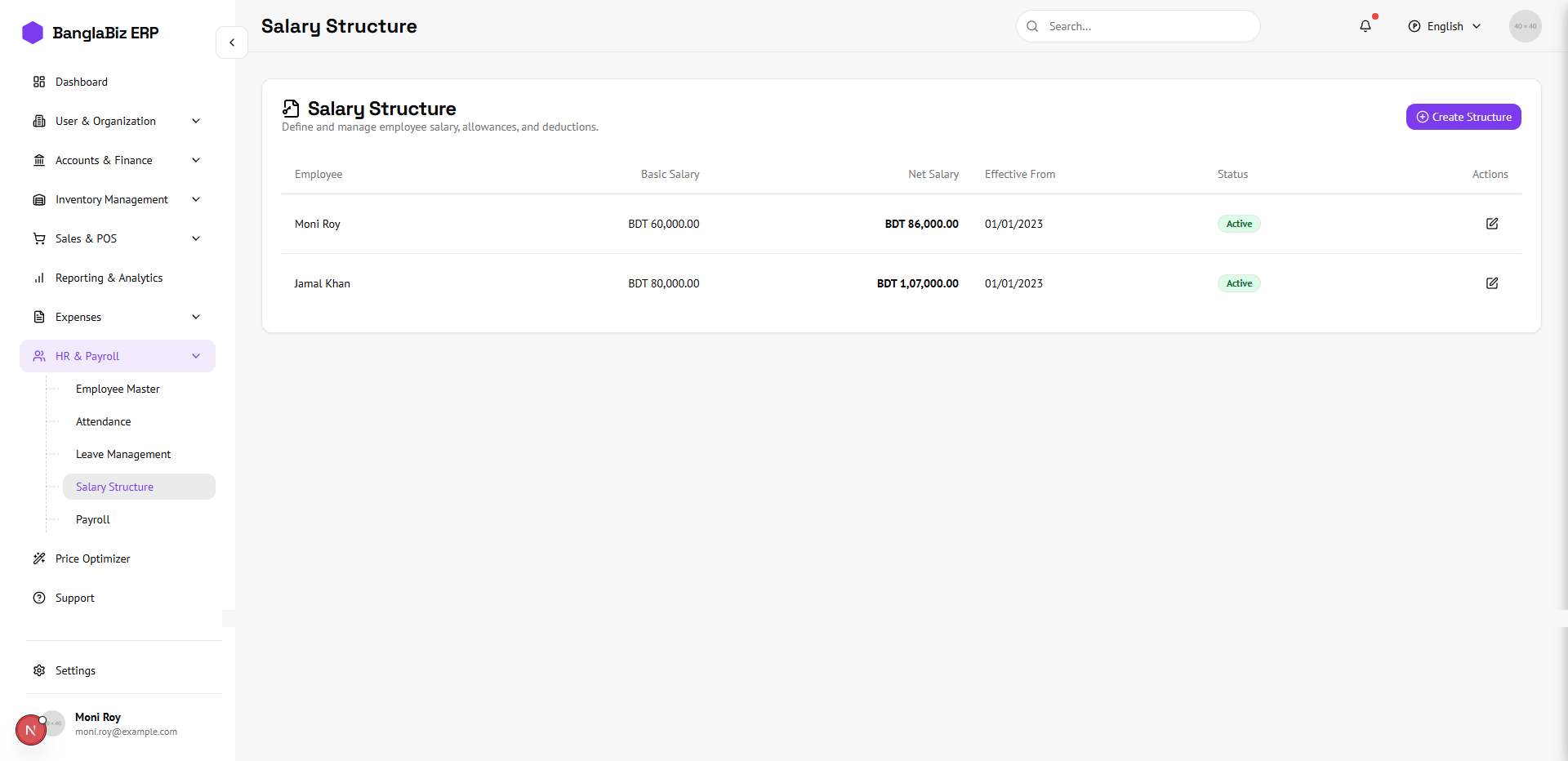The height and width of the screenshot is (761, 1568).
Task: Open the English language dropdown
Action: 1445,26
